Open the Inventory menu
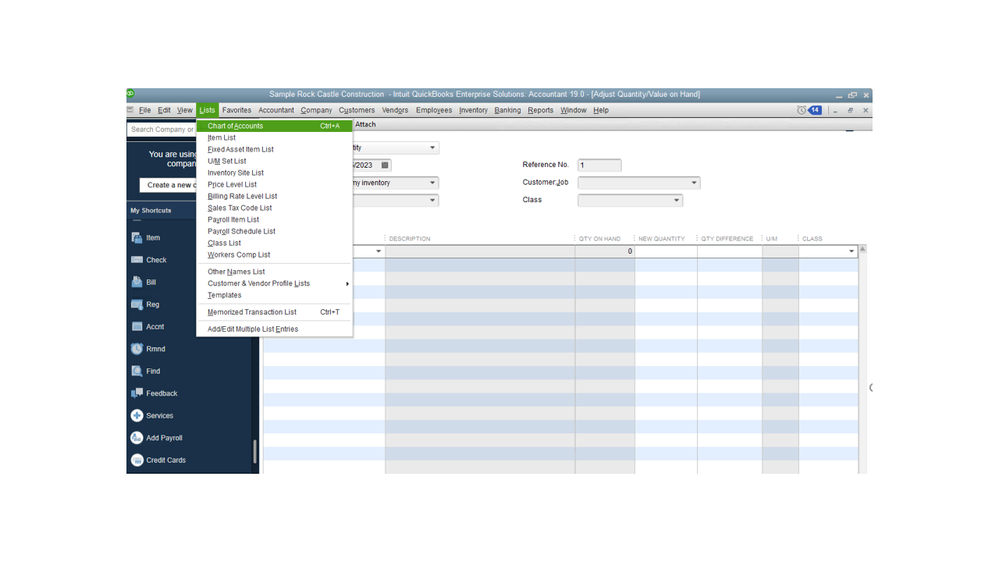999x562 pixels. [473, 110]
